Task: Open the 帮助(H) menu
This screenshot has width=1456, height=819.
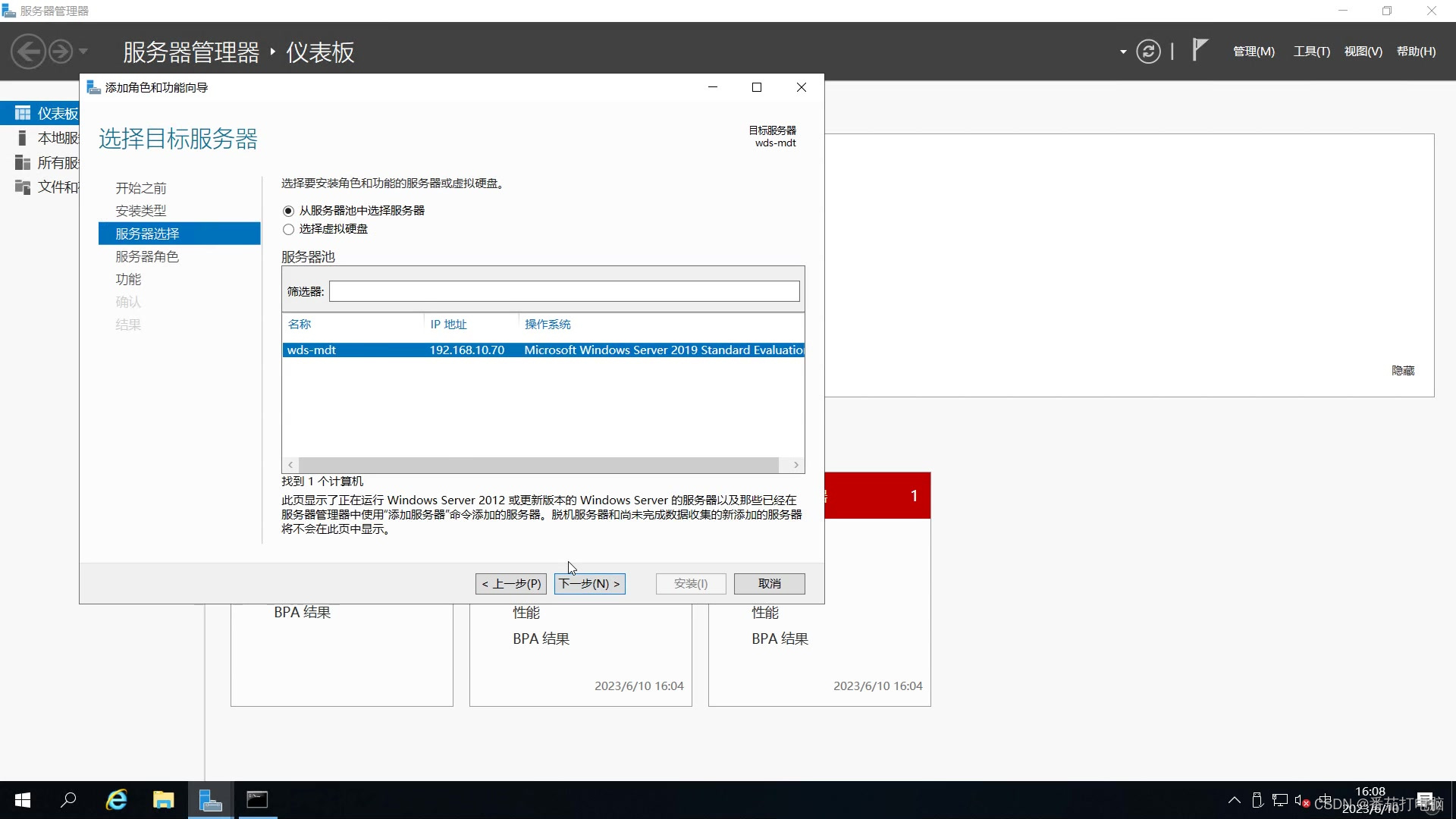Action: [1416, 52]
